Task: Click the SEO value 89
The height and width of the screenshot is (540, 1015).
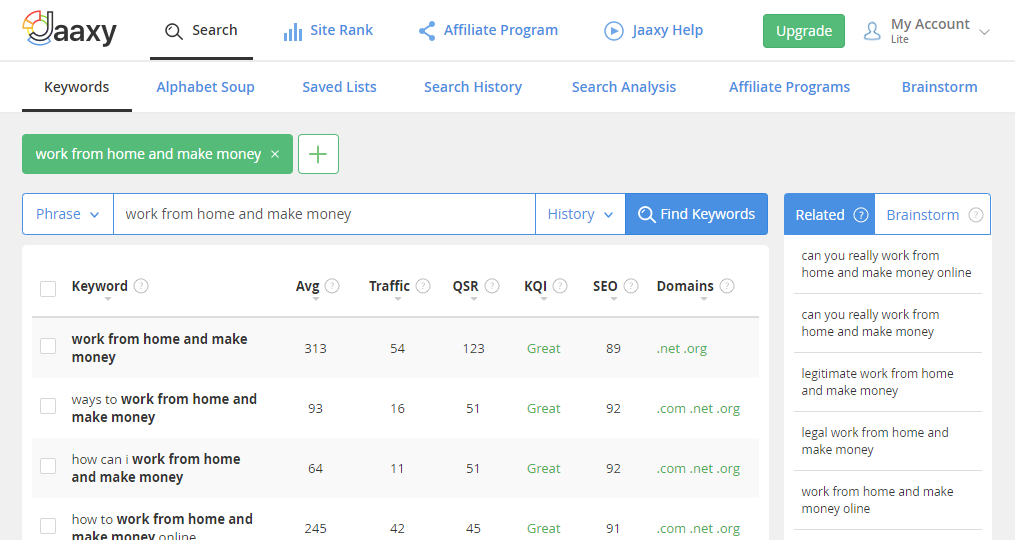Action: [613, 348]
